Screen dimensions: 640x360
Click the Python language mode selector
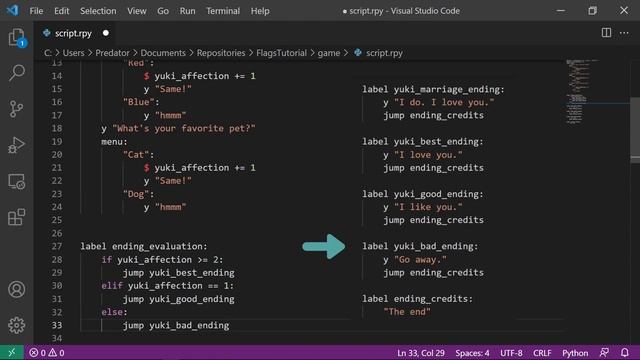click(x=575, y=353)
